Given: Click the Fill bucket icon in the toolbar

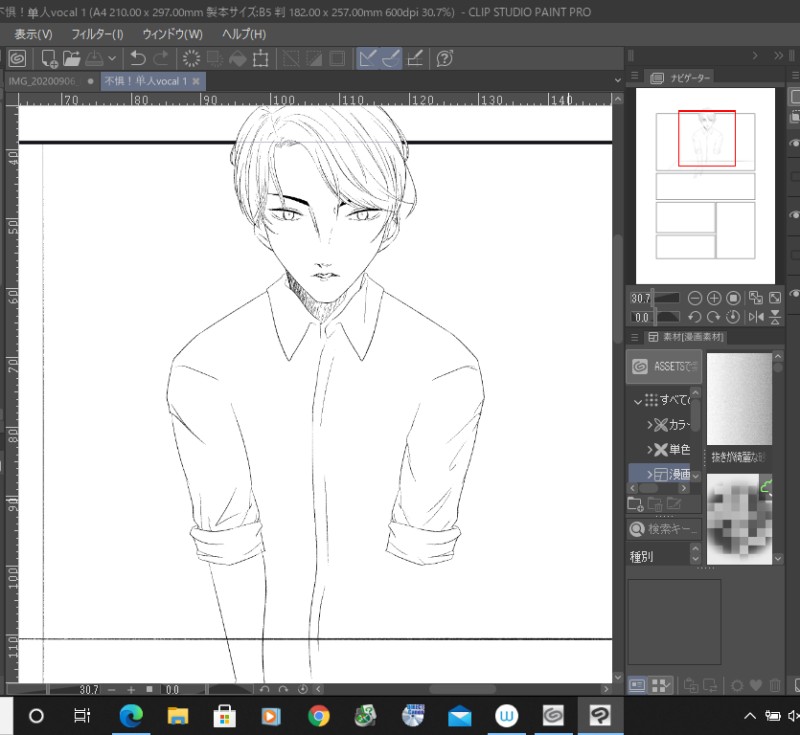Looking at the screenshot, I should coord(237,59).
